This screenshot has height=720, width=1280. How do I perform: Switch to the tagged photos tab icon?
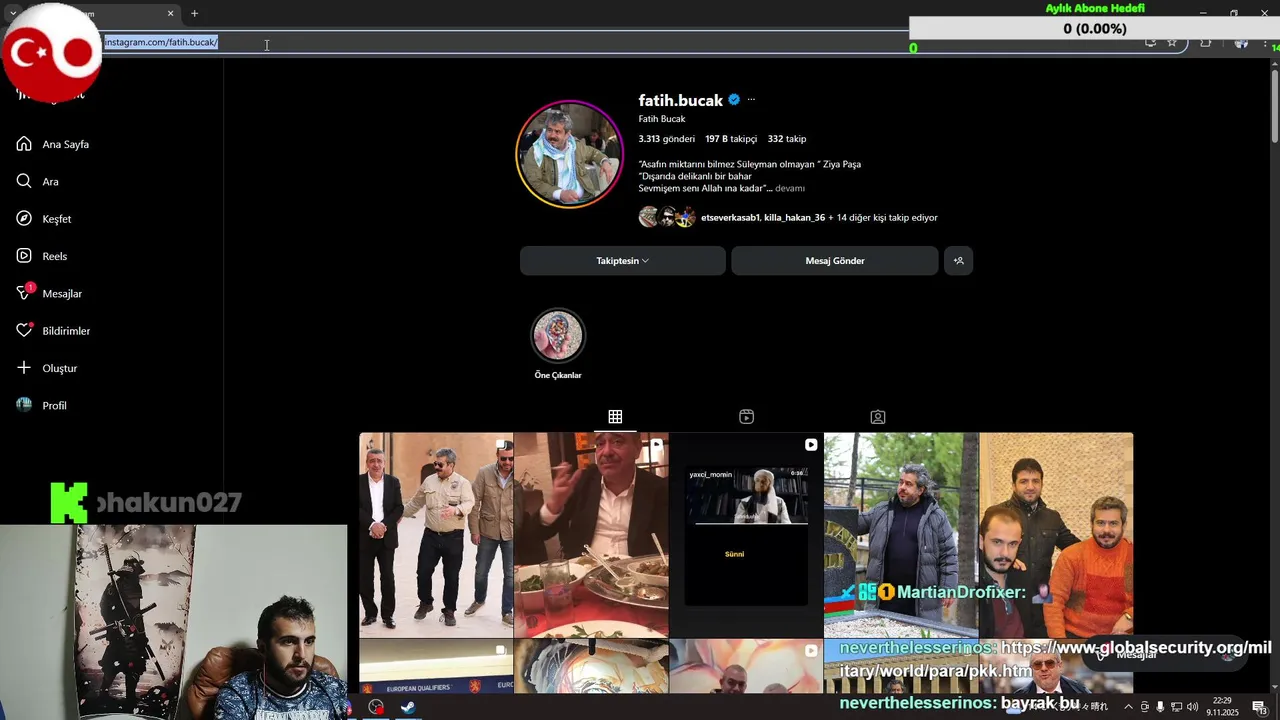pos(877,417)
